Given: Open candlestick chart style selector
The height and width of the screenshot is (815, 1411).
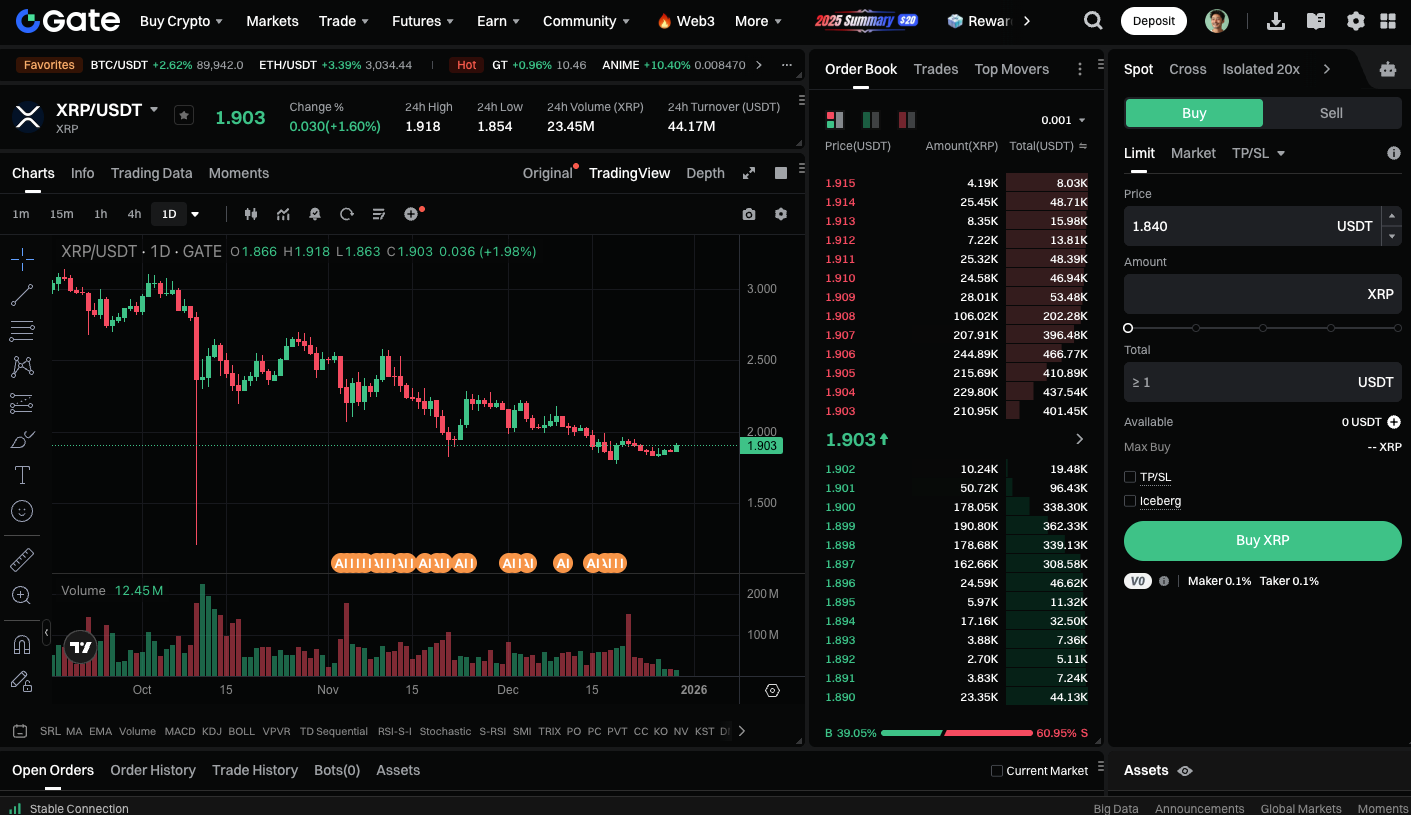Looking at the screenshot, I should click(x=251, y=214).
